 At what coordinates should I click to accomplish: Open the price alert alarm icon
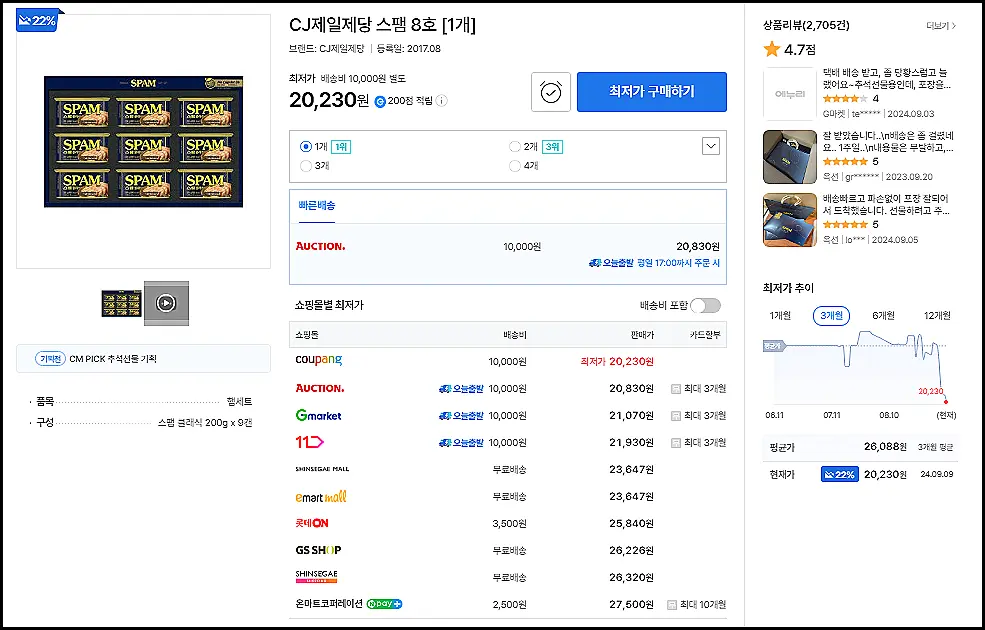tap(550, 92)
